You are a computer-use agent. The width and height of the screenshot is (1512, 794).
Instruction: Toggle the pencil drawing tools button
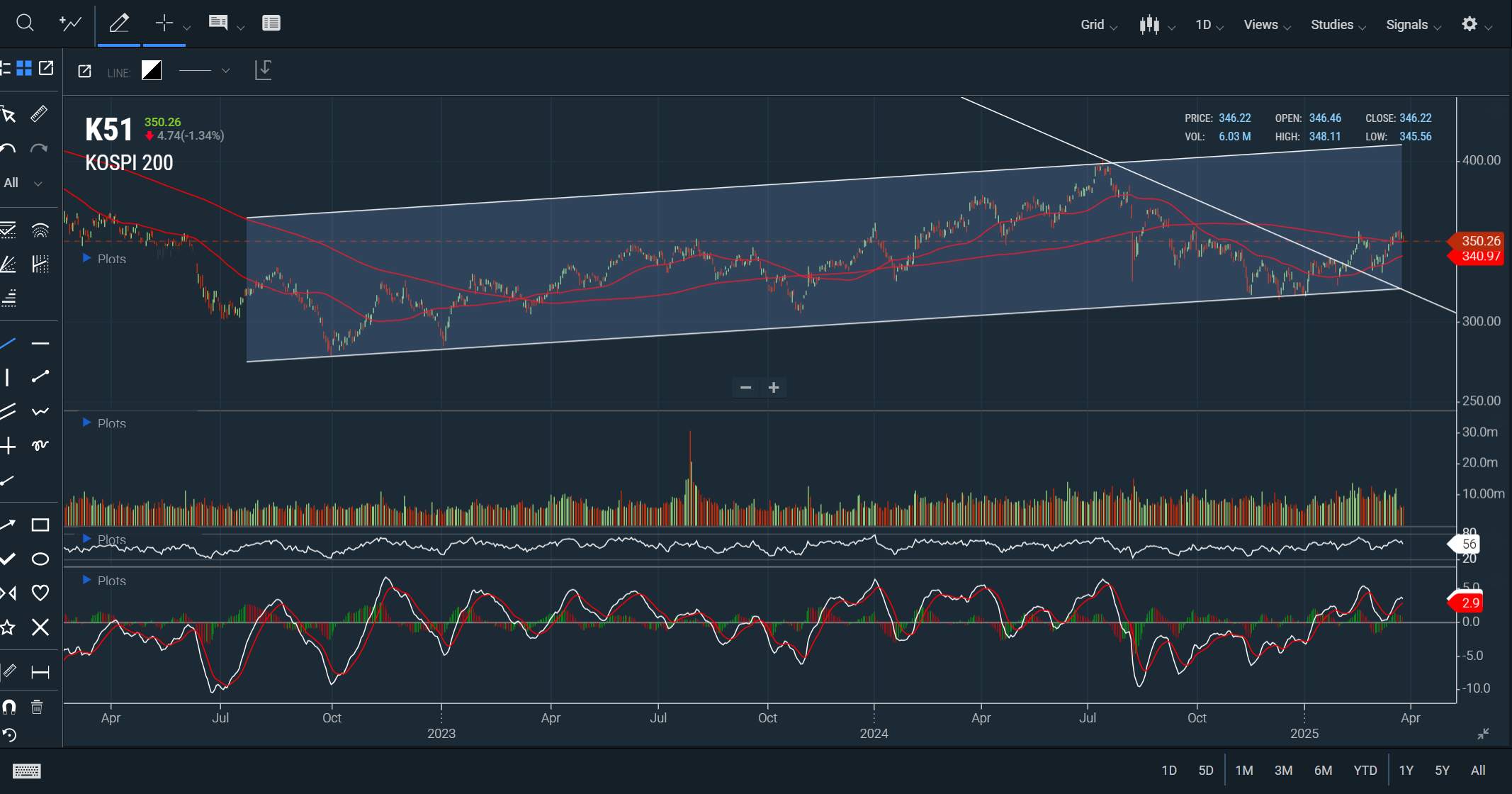119,23
